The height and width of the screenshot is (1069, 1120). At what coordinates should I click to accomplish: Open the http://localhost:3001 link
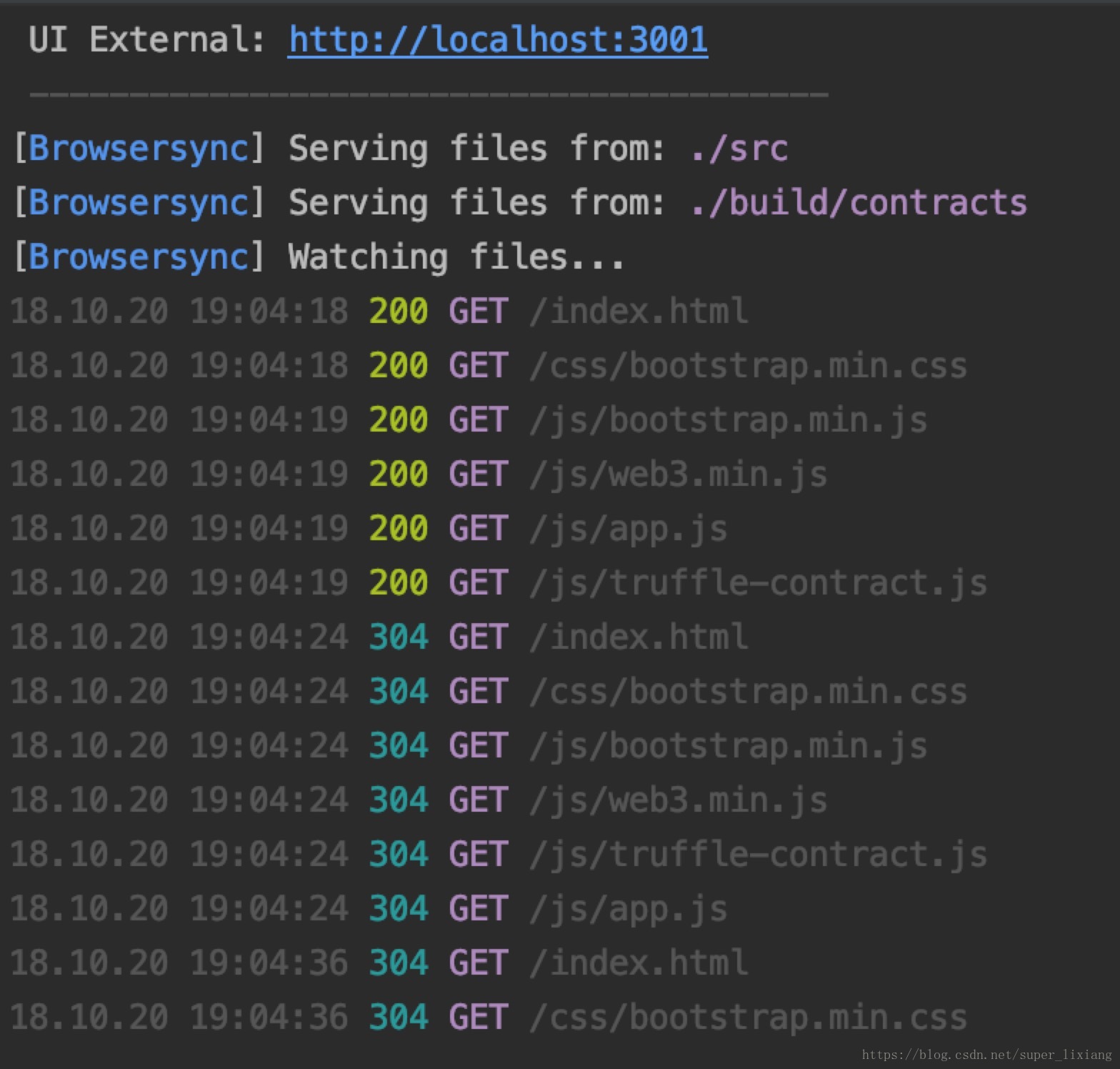[x=498, y=40]
